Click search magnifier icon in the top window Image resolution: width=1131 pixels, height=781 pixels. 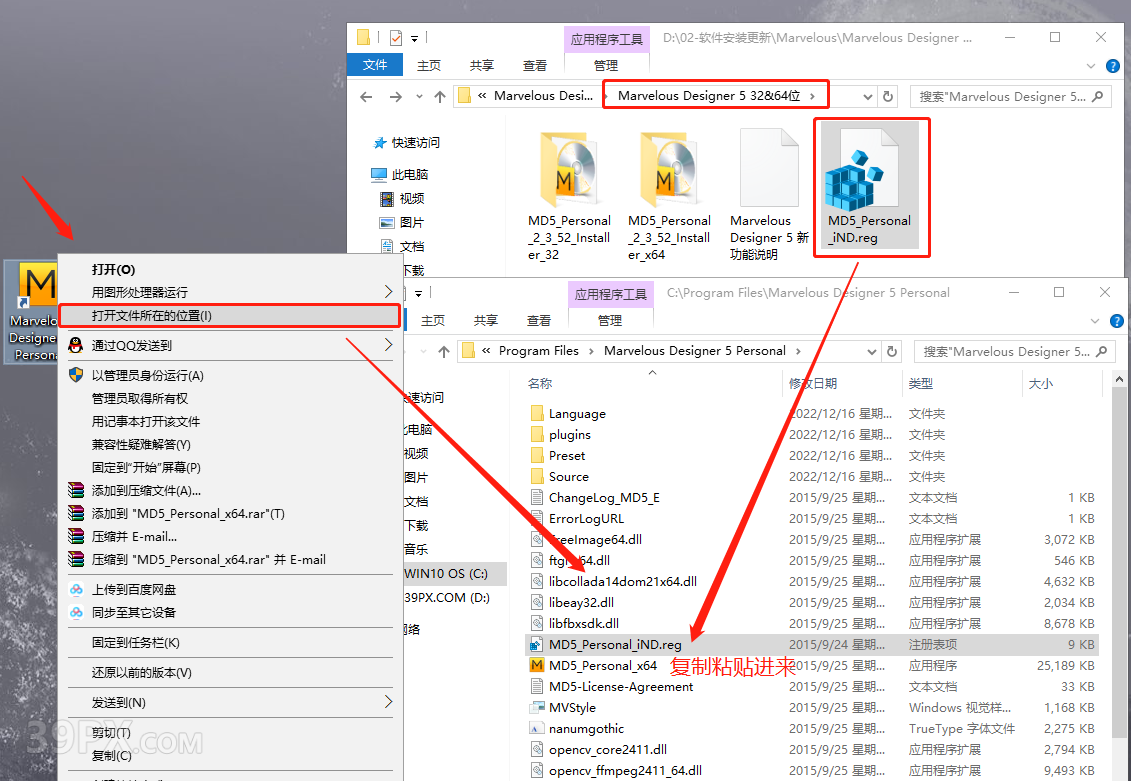click(1097, 96)
